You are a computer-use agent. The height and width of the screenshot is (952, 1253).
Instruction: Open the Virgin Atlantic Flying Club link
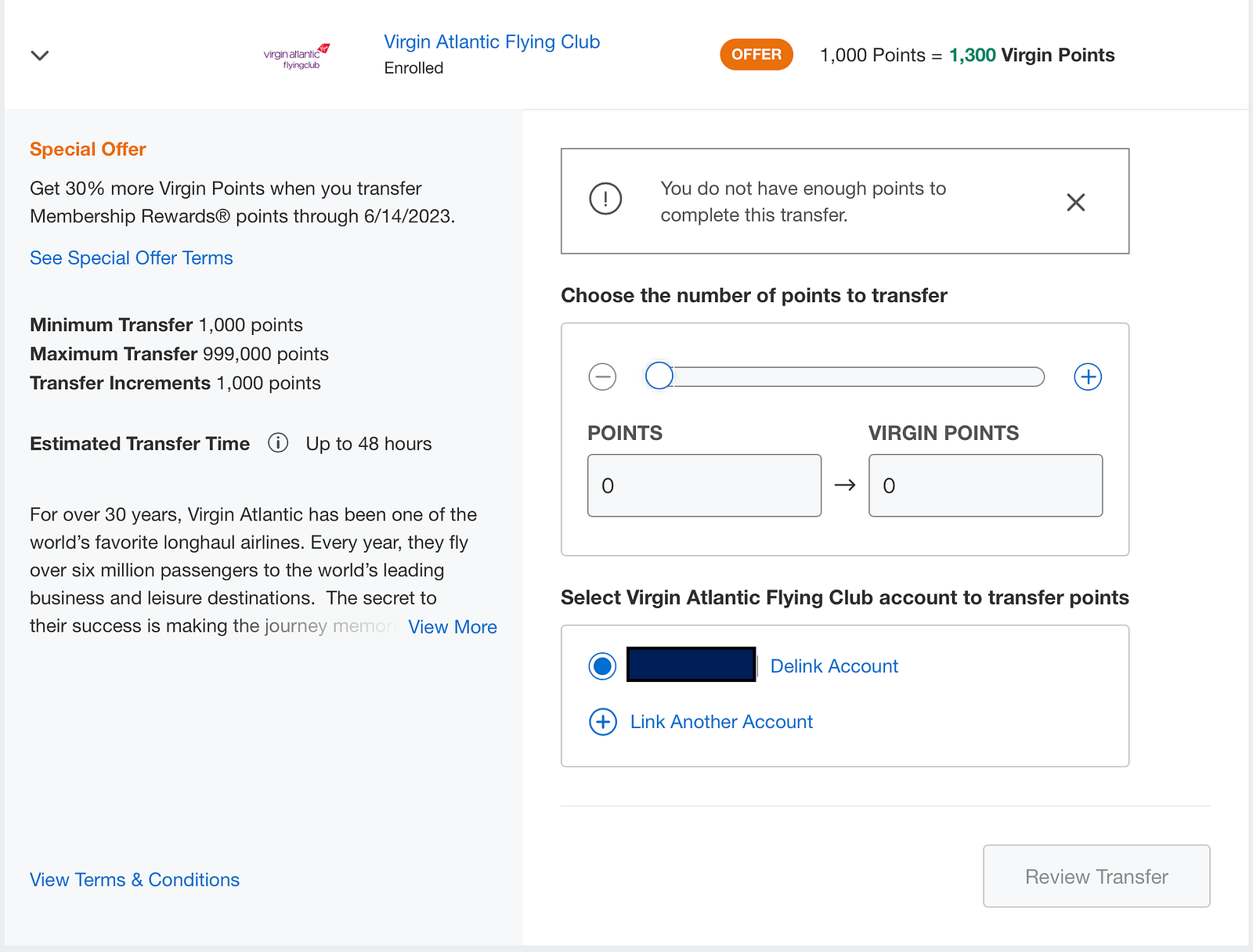[492, 42]
